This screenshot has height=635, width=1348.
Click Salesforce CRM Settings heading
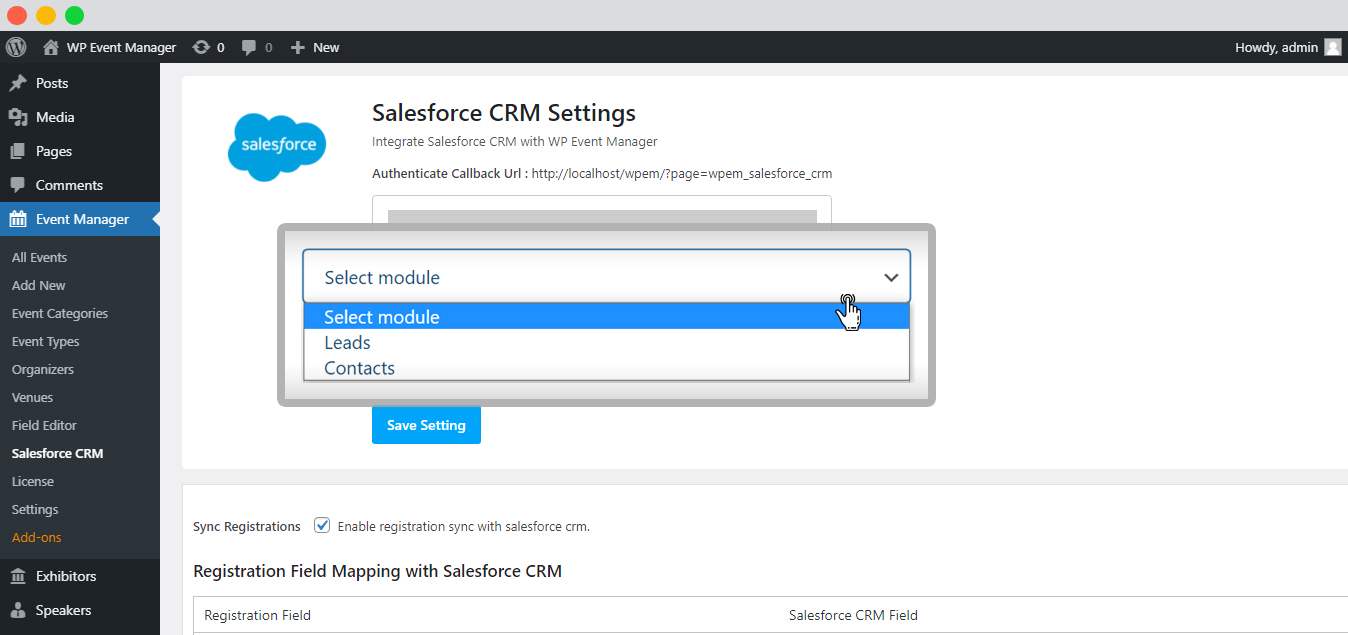[504, 112]
